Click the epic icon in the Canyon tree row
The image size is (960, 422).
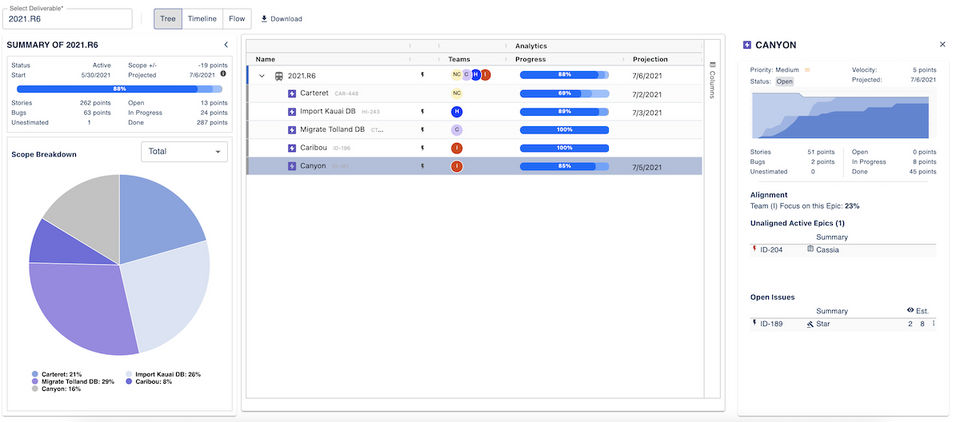[292, 166]
